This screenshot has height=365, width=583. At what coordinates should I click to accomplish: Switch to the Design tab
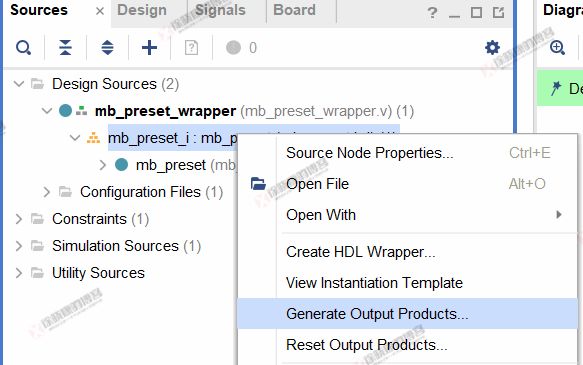142,10
